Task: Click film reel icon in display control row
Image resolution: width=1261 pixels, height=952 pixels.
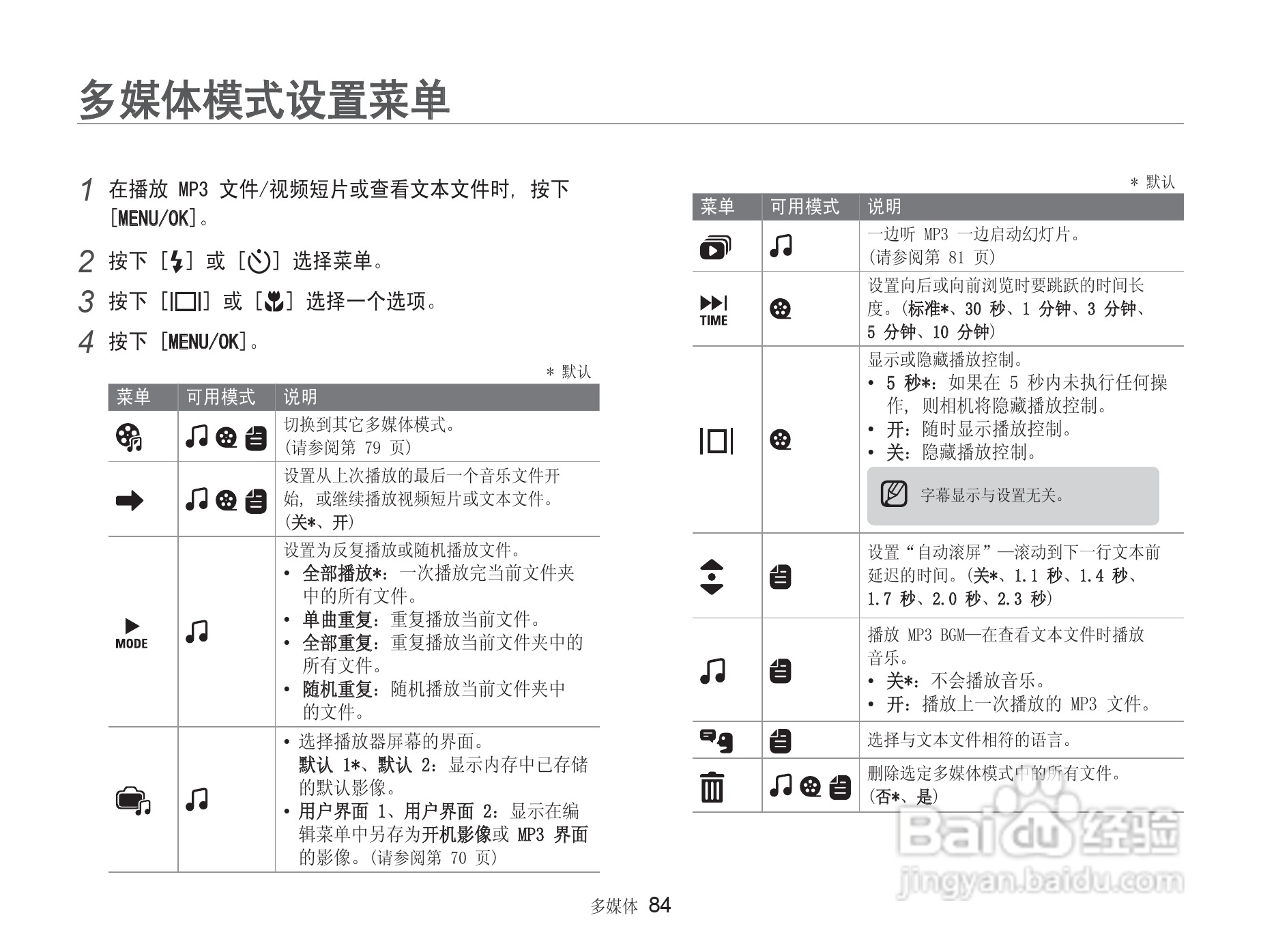Action: [x=780, y=439]
